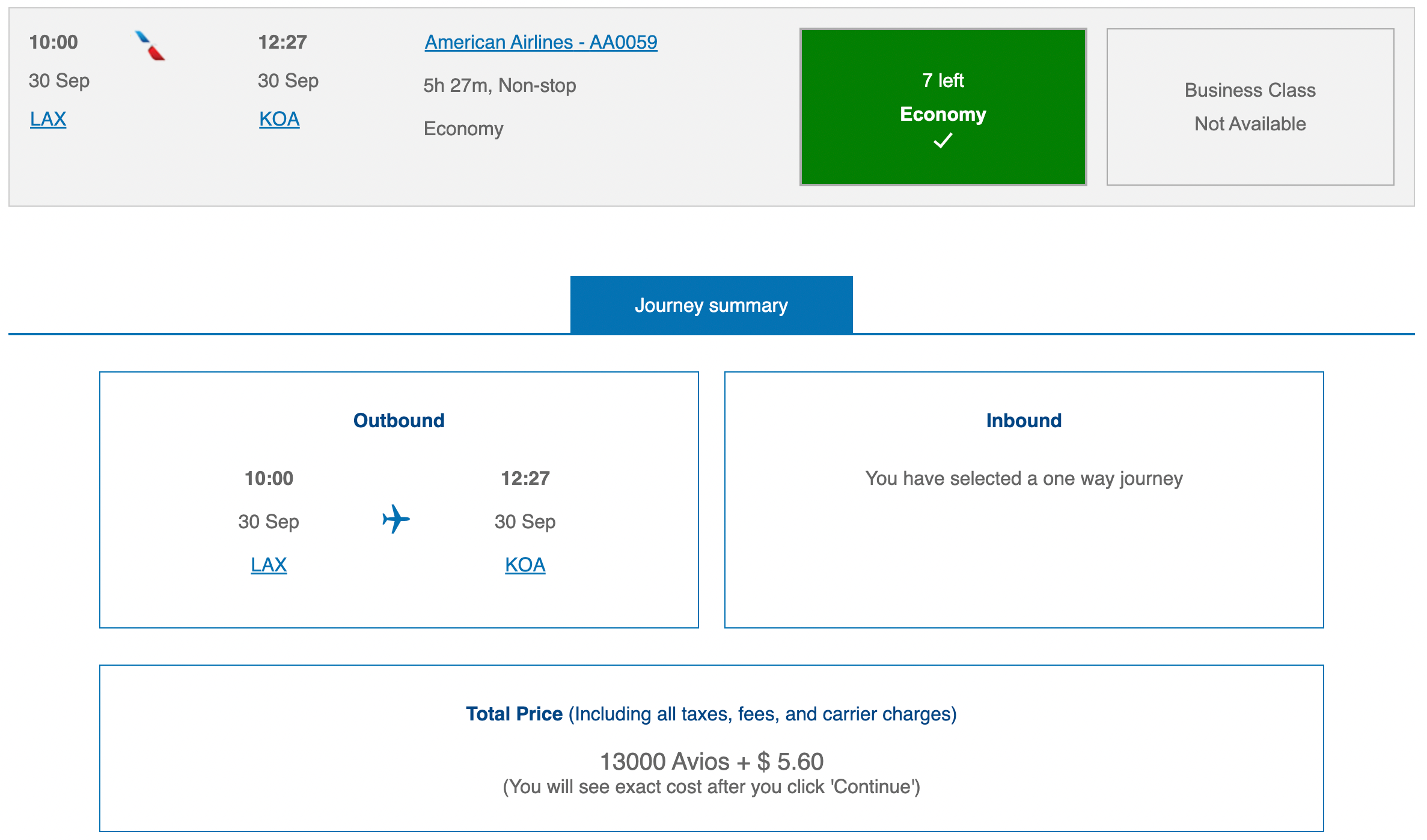This screenshot has width=1427, height=840.
Task: Click the KOA link in the Outbound panel
Action: click(x=525, y=564)
